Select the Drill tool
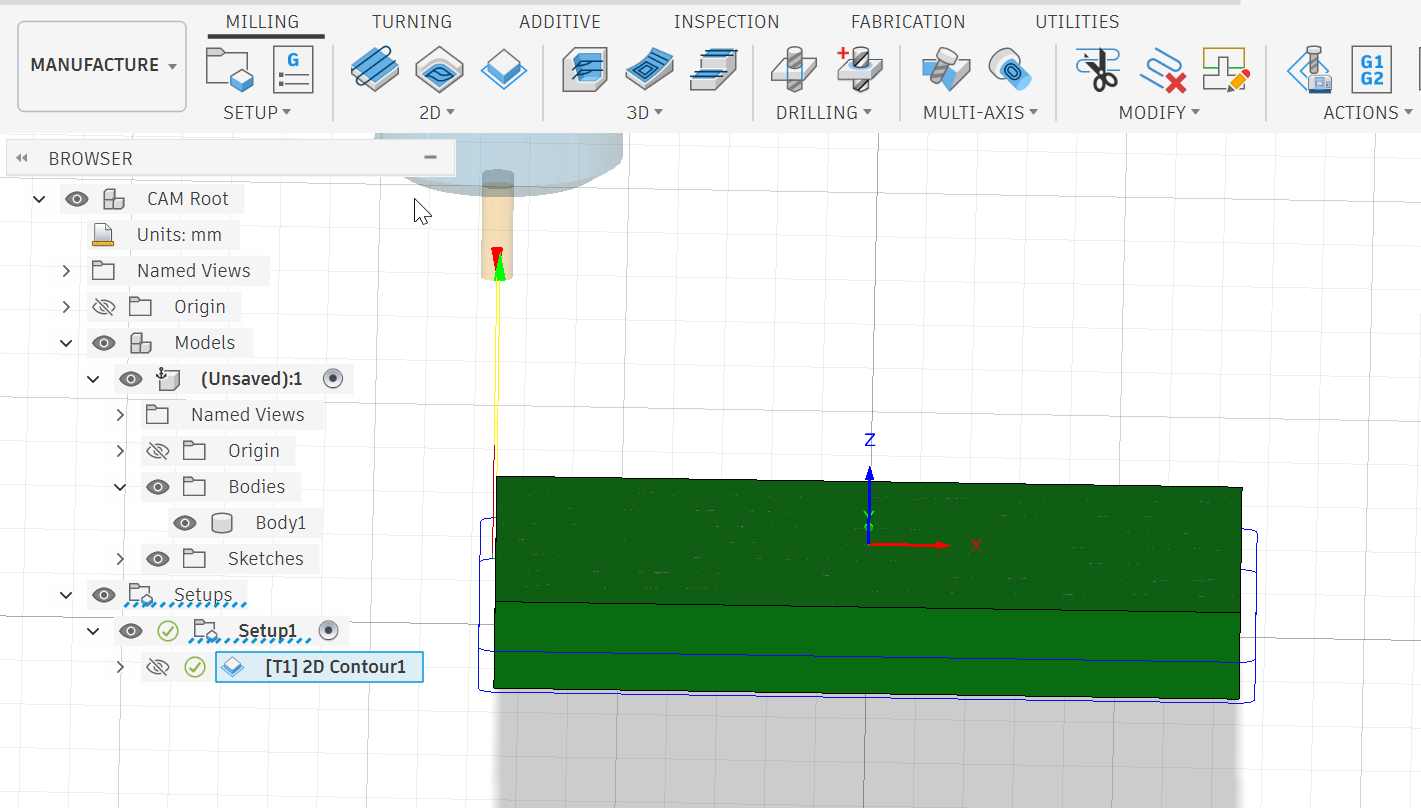 click(794, 69)
